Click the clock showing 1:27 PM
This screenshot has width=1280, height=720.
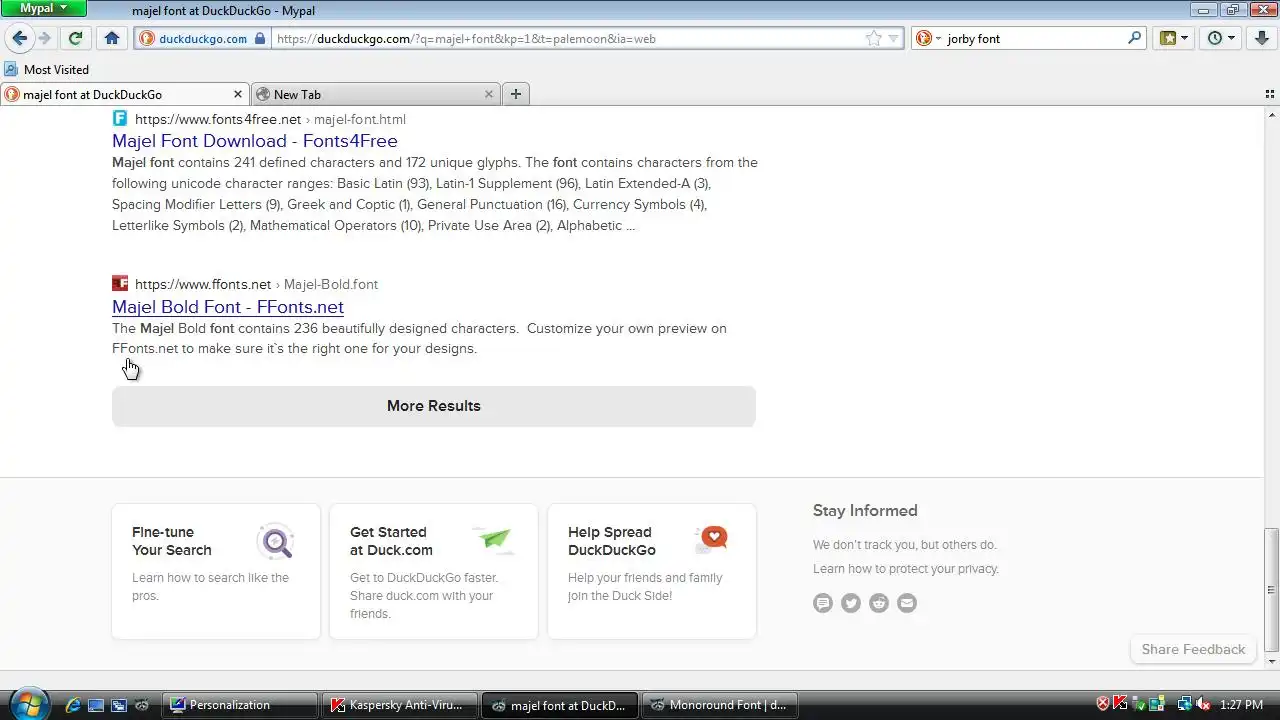tap(1240, 705)
